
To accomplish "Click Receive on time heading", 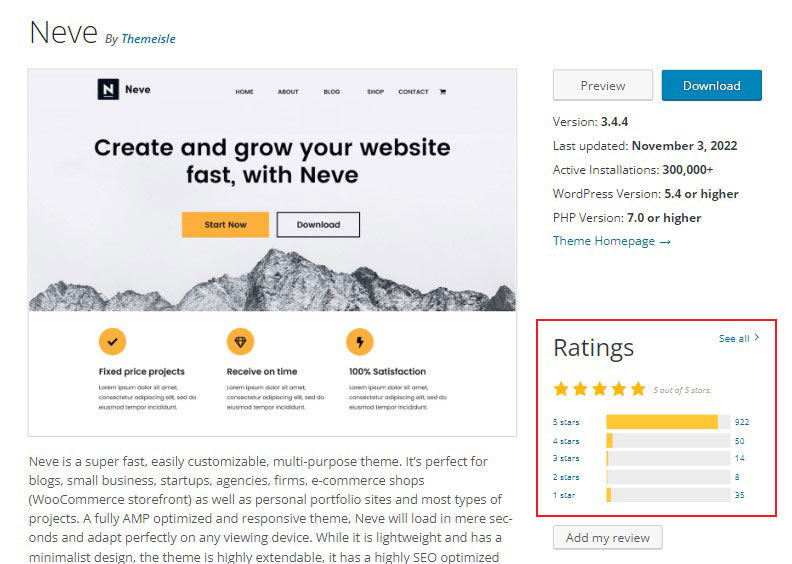I will [262, 372].
